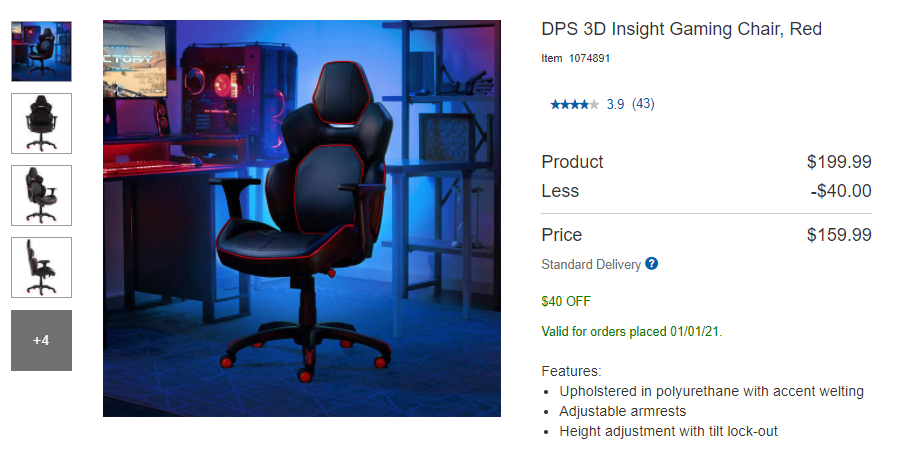The height and width of the screenshot is (449, 904).
Task: Select the front-view chair thumbnail
Action: (42, 123)
